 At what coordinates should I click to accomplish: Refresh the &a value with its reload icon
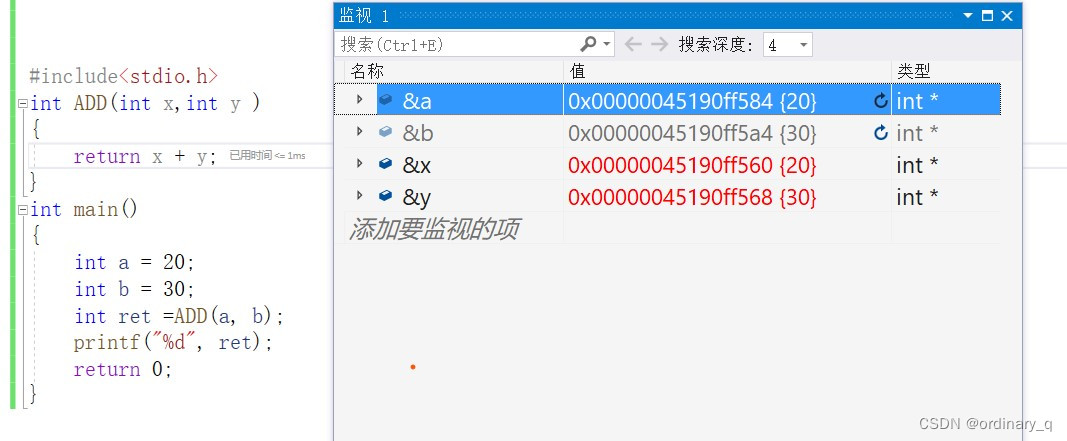tap(881, 101)
